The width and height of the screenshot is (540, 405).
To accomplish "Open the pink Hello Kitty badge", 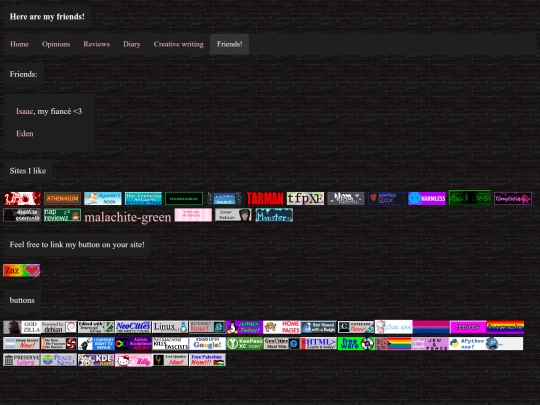I will 133,360.
